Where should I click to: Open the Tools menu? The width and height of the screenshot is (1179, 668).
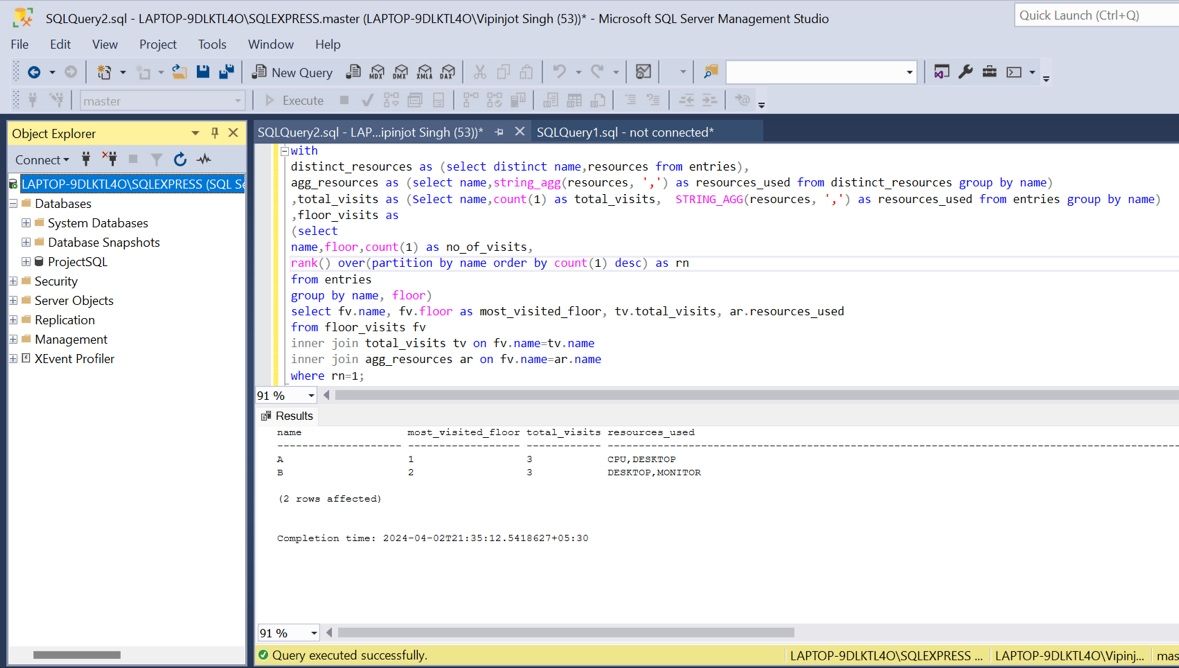pyautogui.click(x=212, y=44)
